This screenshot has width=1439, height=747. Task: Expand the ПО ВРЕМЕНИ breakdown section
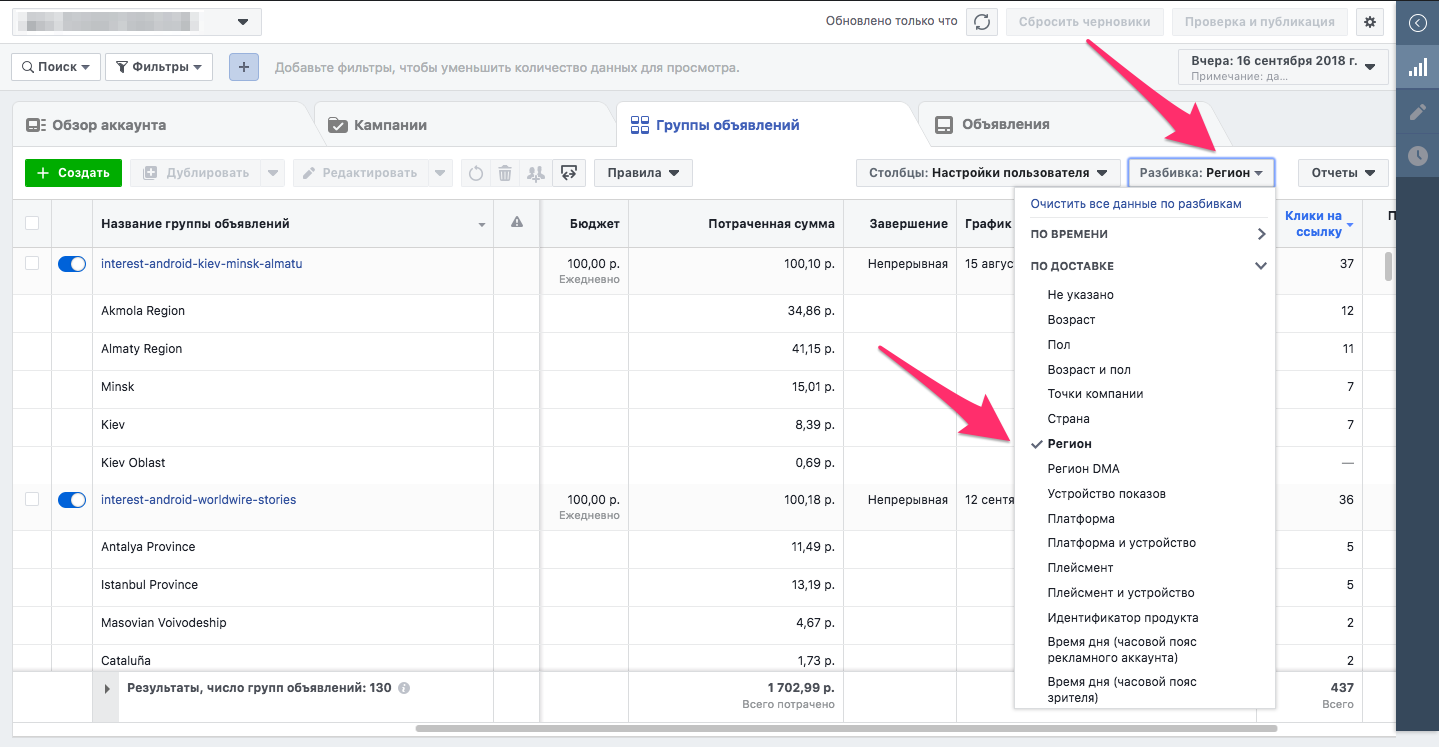(x=1144, y=234)
